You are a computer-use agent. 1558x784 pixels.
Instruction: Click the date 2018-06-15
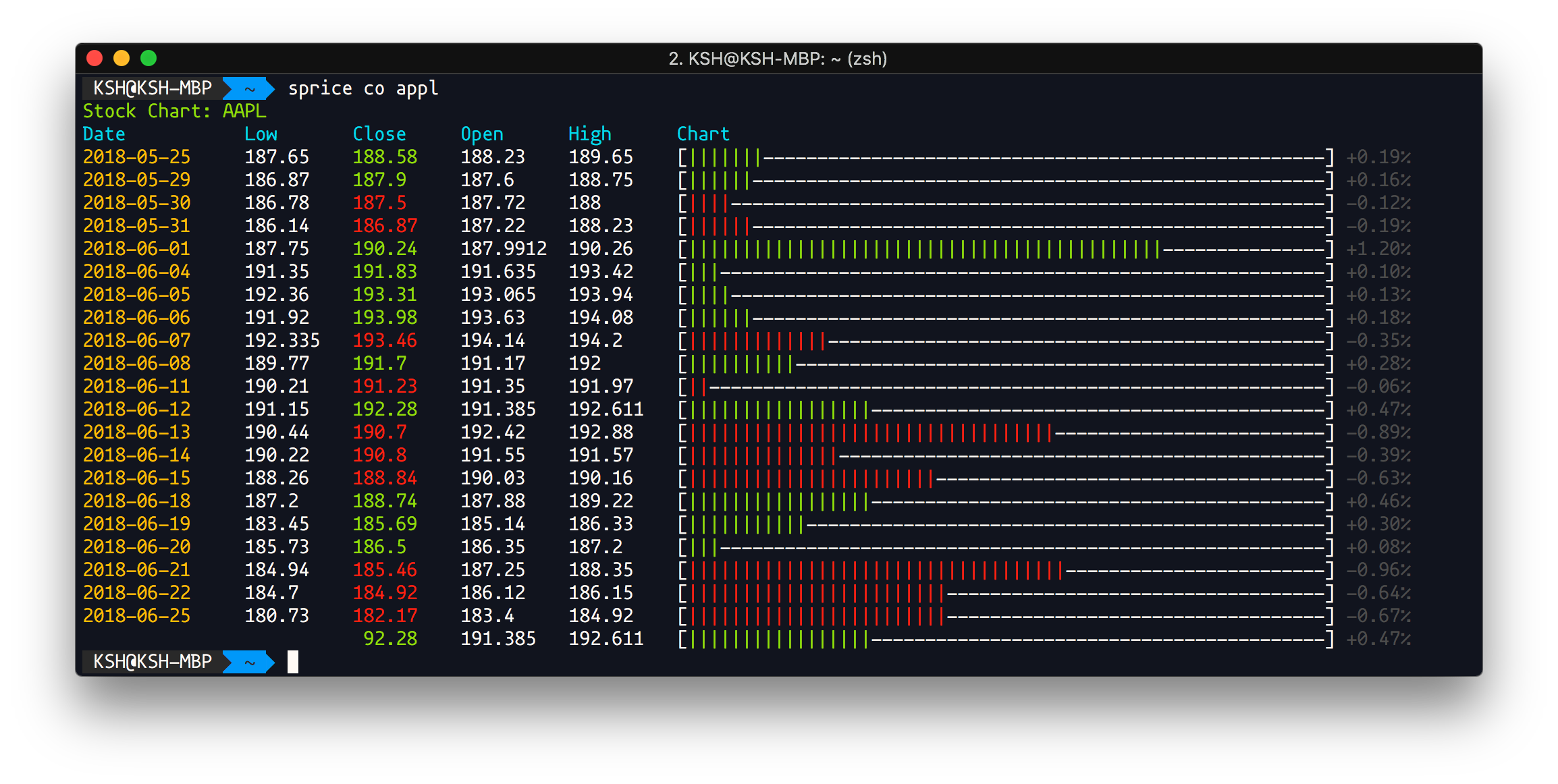point(136,478)
